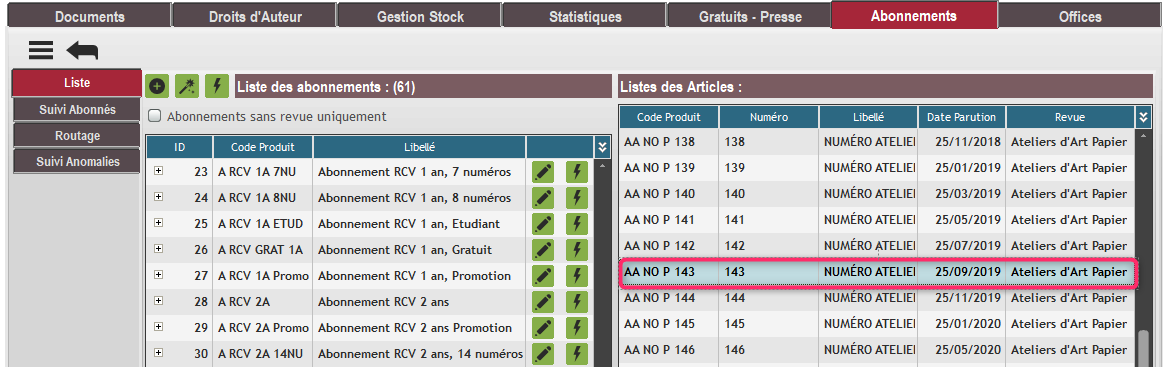1163x367 pixels.
Task: Open the Liste side section
Action: pyautogui.click(x=76, y=82)
